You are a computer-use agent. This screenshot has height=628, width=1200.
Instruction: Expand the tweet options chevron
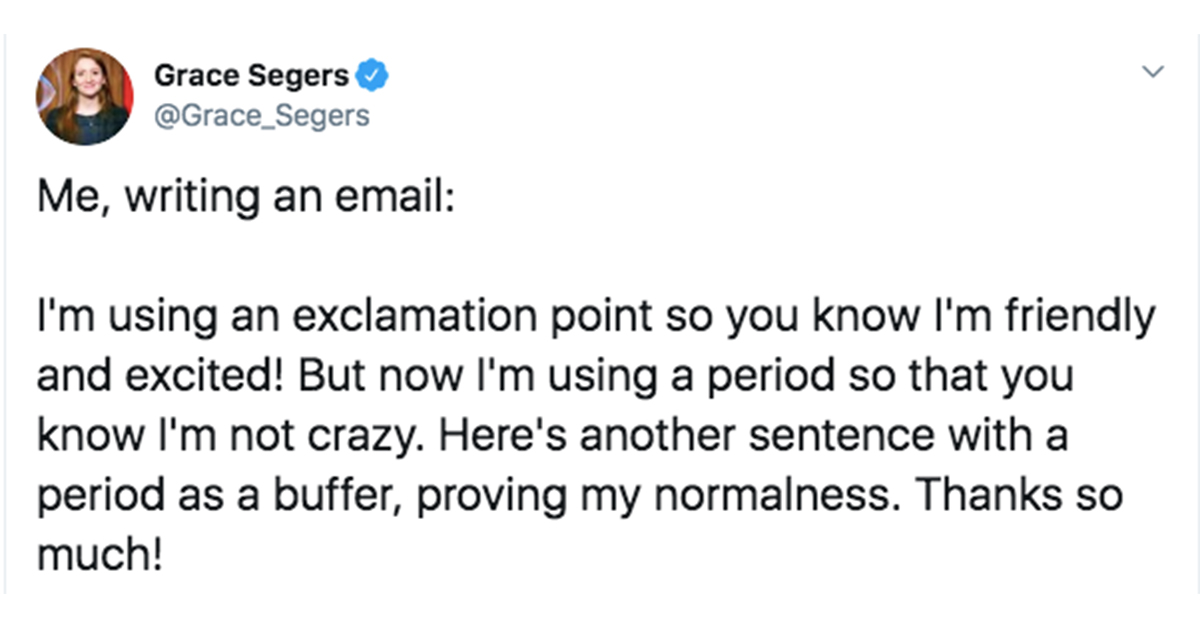point(1153,73)
